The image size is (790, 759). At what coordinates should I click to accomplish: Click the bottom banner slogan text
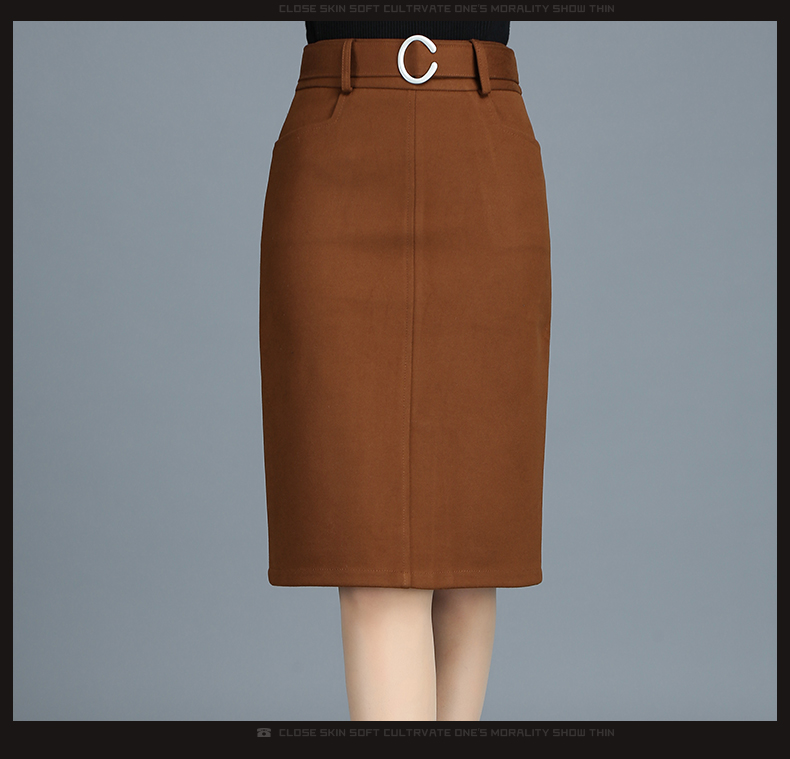446,733
